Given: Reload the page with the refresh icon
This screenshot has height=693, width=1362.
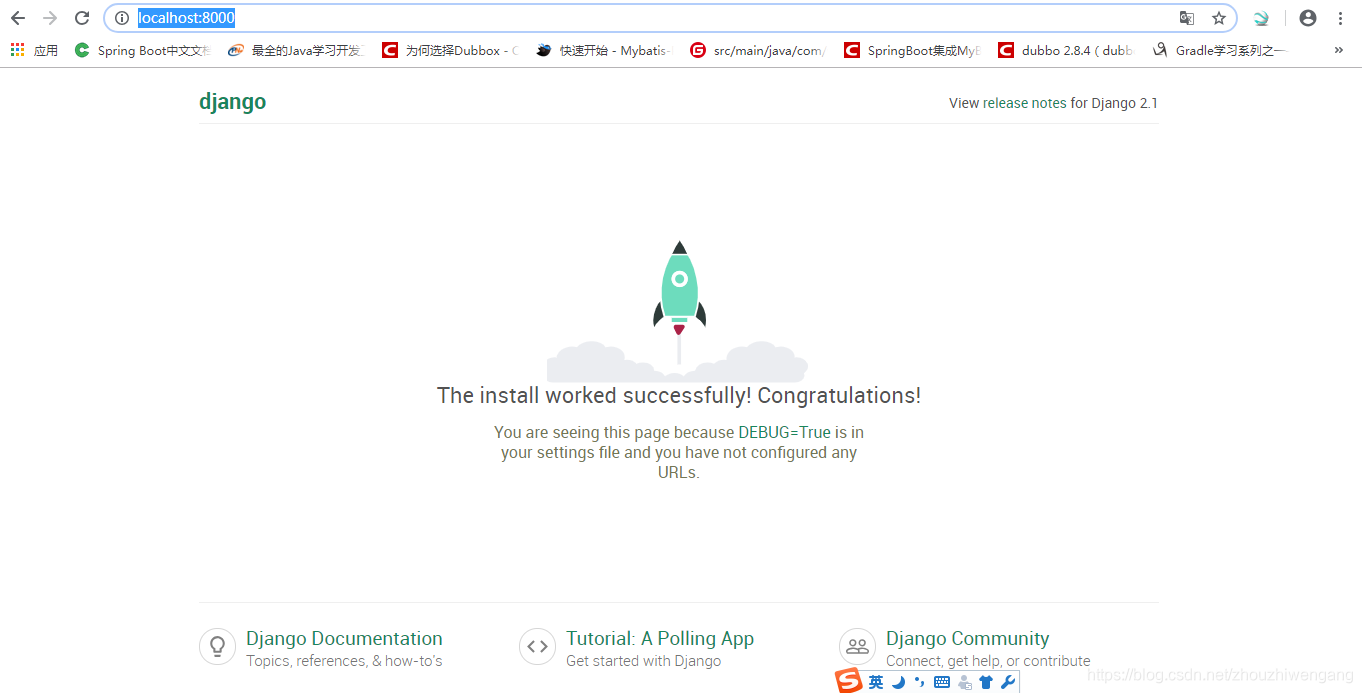Looking at the screenshot, I should 83,18.
